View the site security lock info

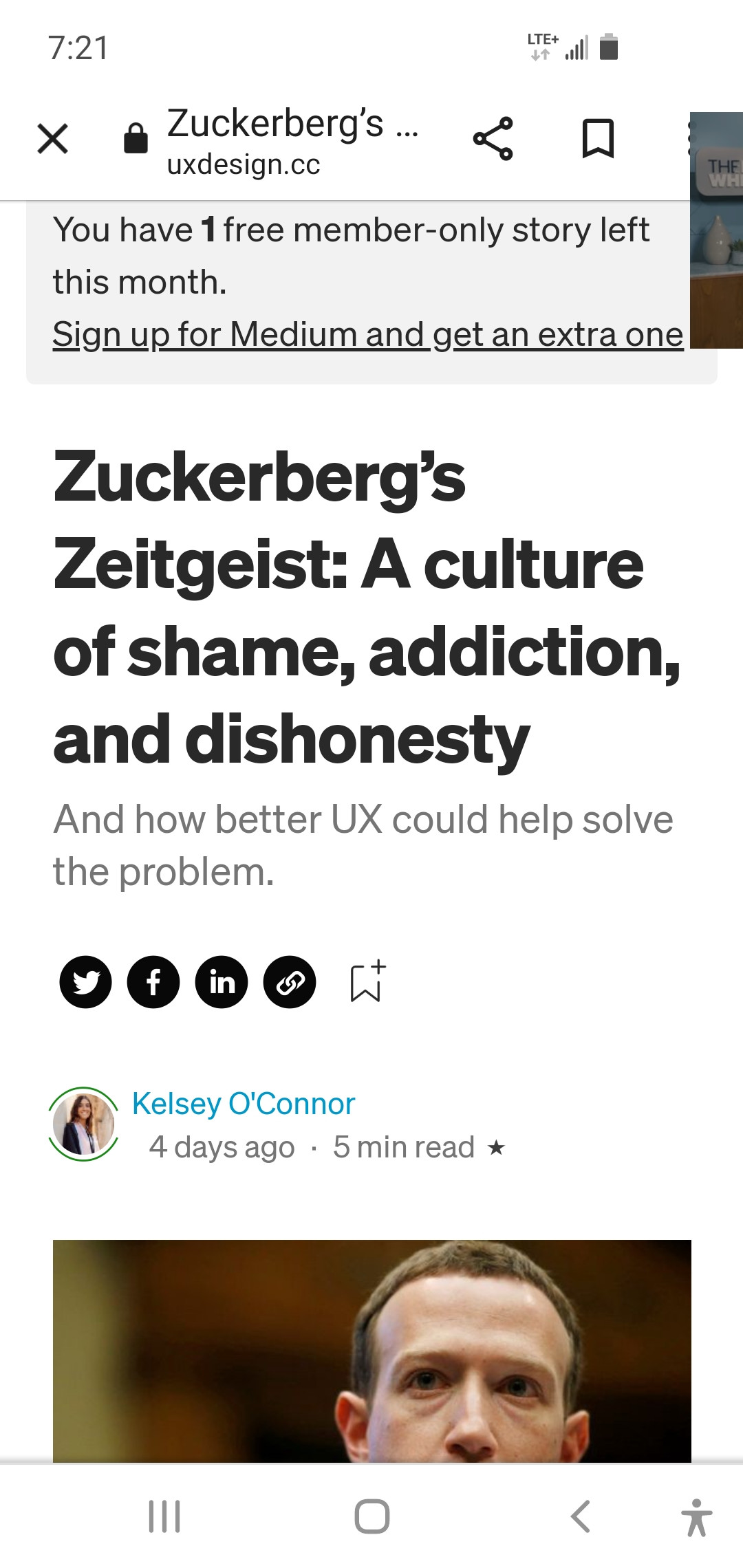coord(136,139)
